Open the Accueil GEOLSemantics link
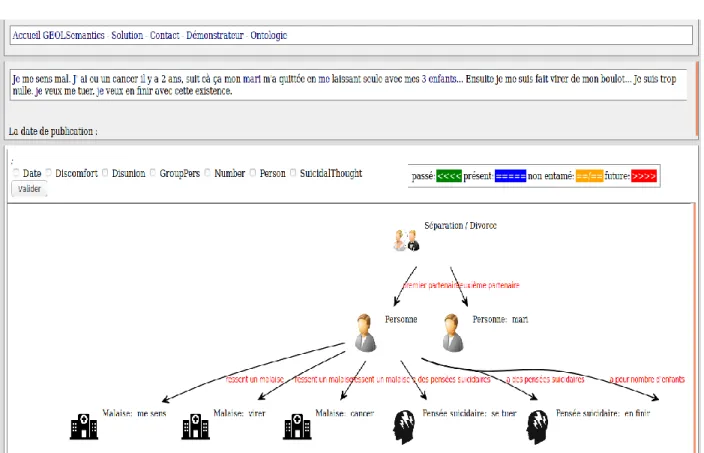 [58, 35]
